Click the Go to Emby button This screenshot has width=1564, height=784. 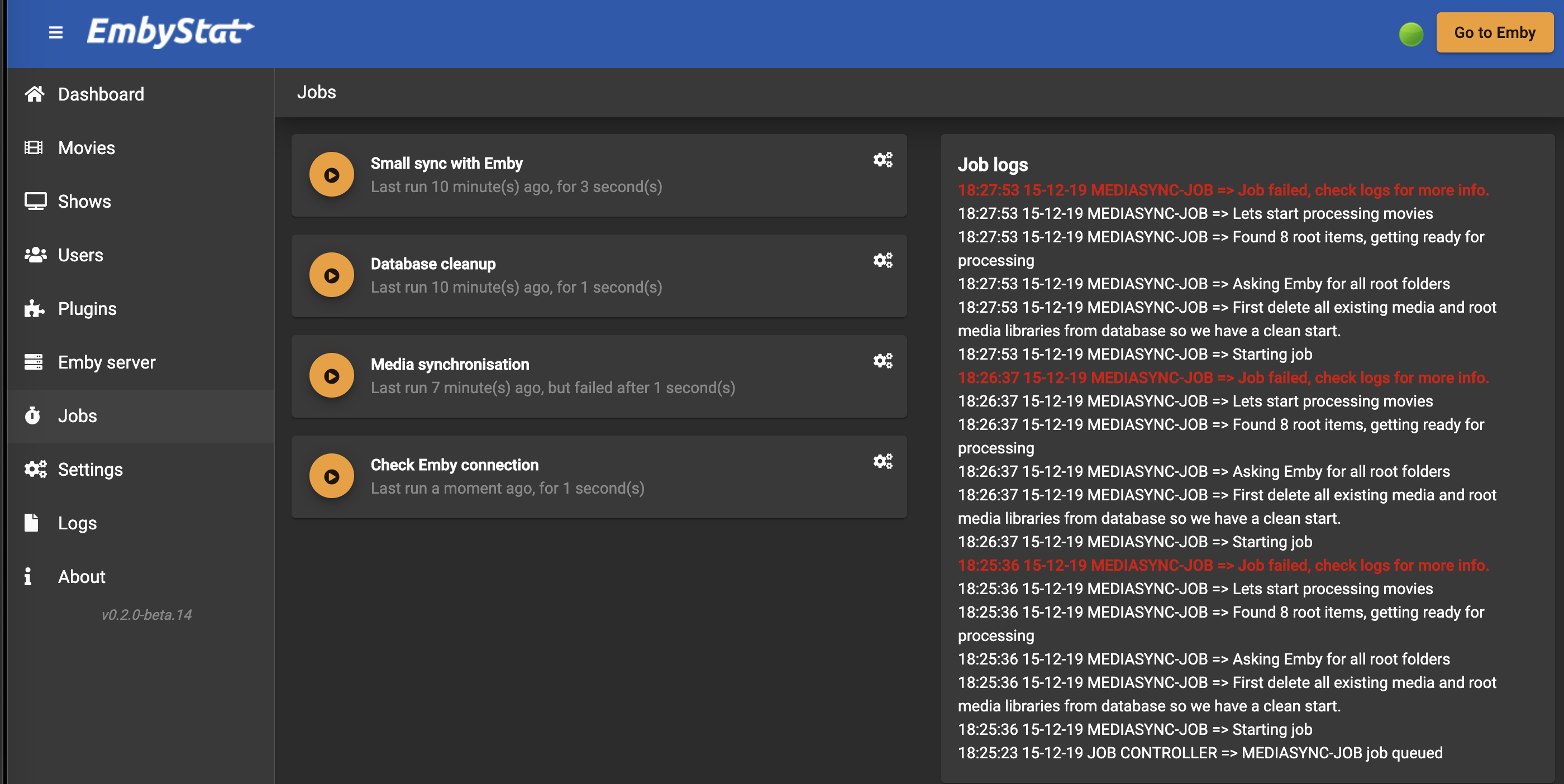[x=1494, y=33]
